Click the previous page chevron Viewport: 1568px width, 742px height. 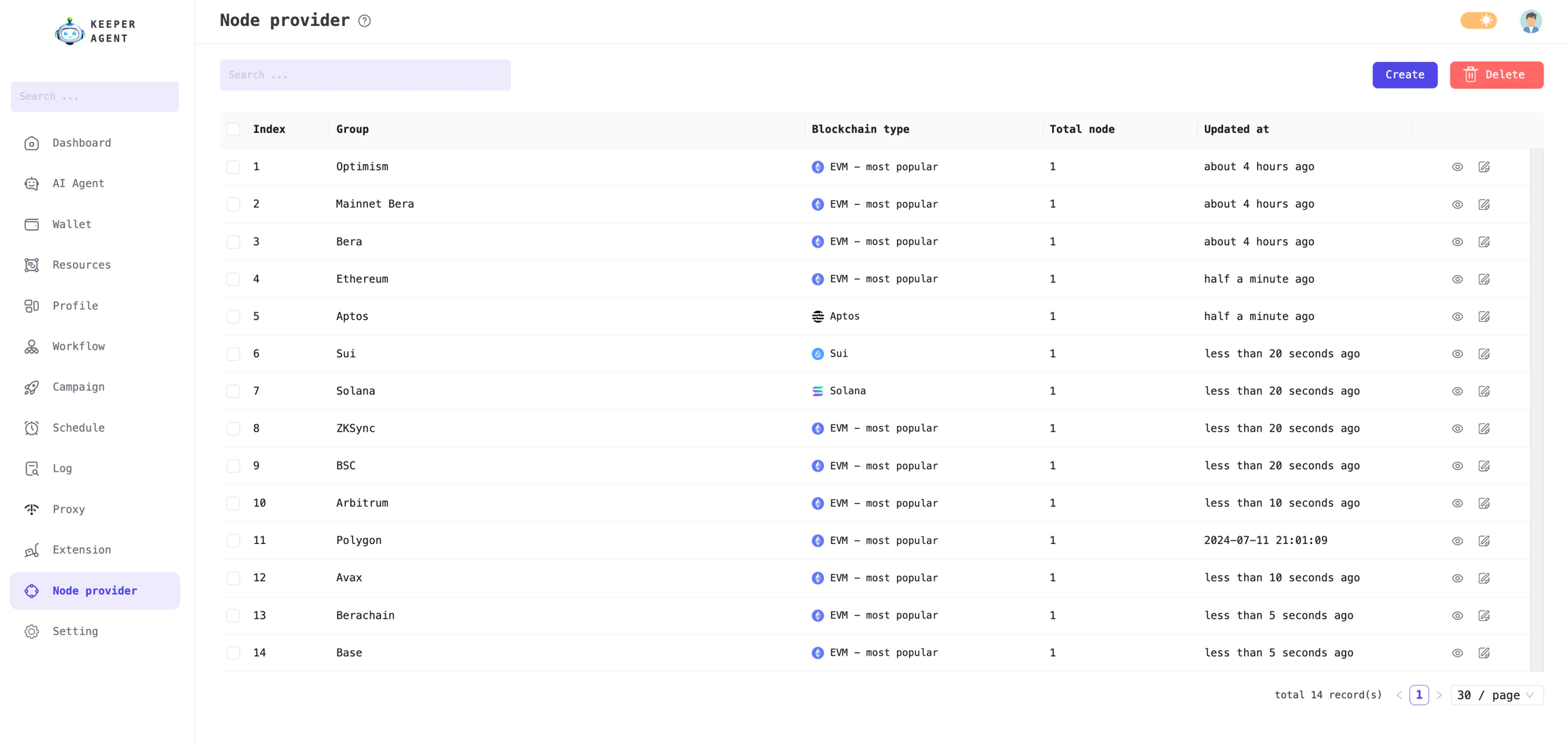point(1399,695)
